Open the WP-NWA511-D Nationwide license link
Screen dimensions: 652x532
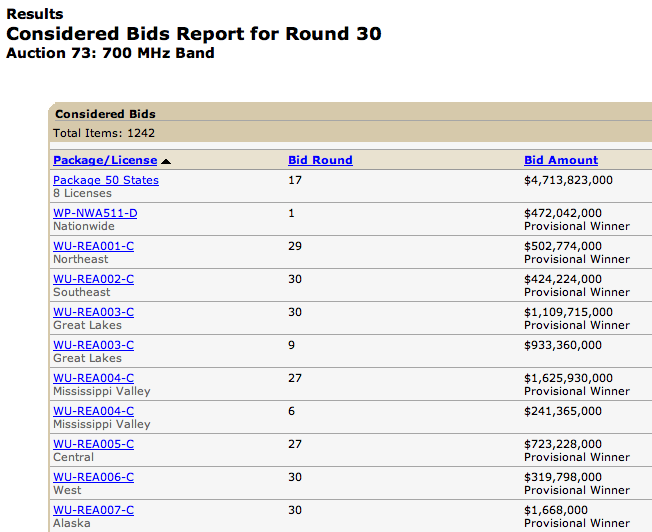(95, 213)
